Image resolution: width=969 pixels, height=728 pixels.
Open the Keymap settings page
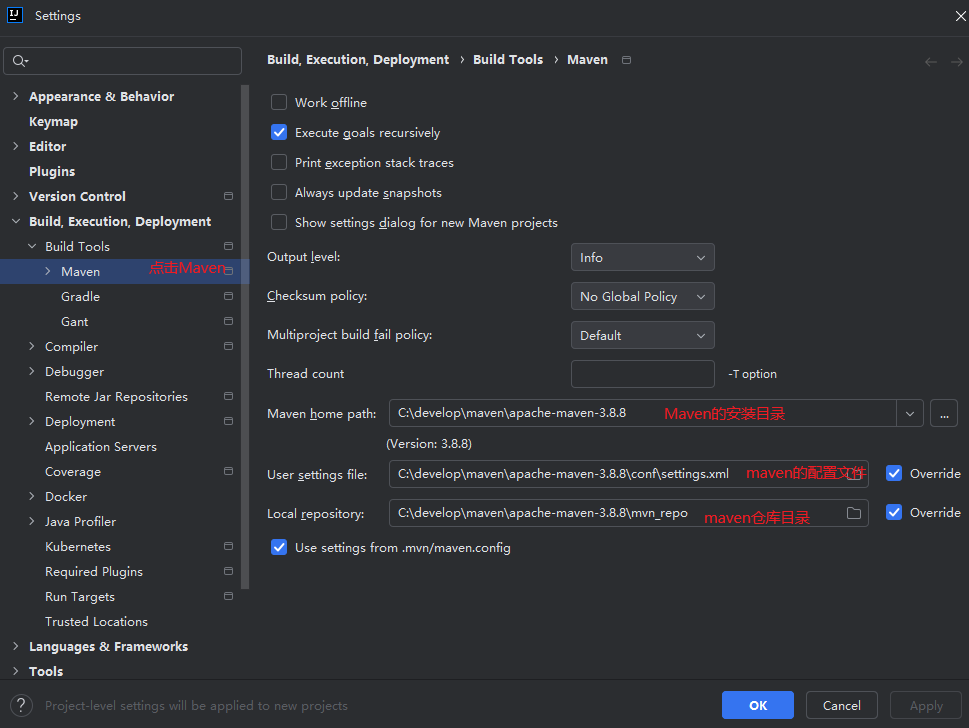click(x=53, y=122)
